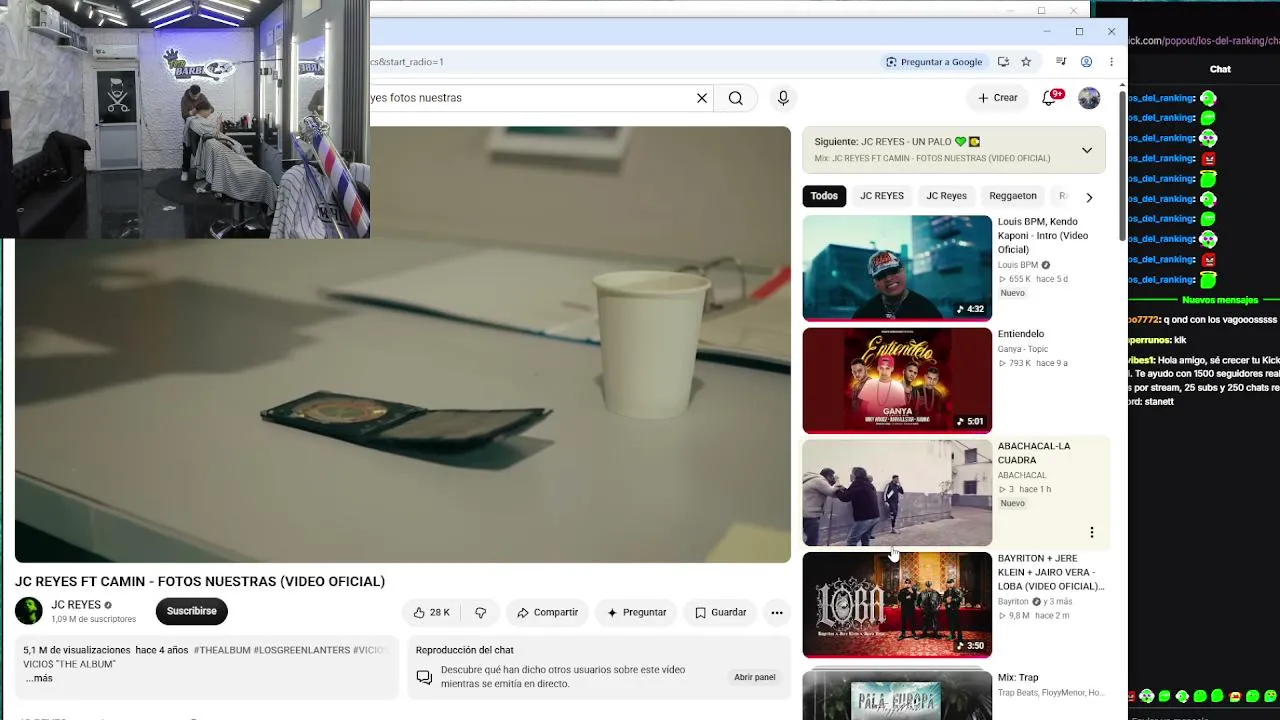Click the YouTube page vertical scrollbar
The width and height of the screenshot is (1280, 720).
(1122, 166)
